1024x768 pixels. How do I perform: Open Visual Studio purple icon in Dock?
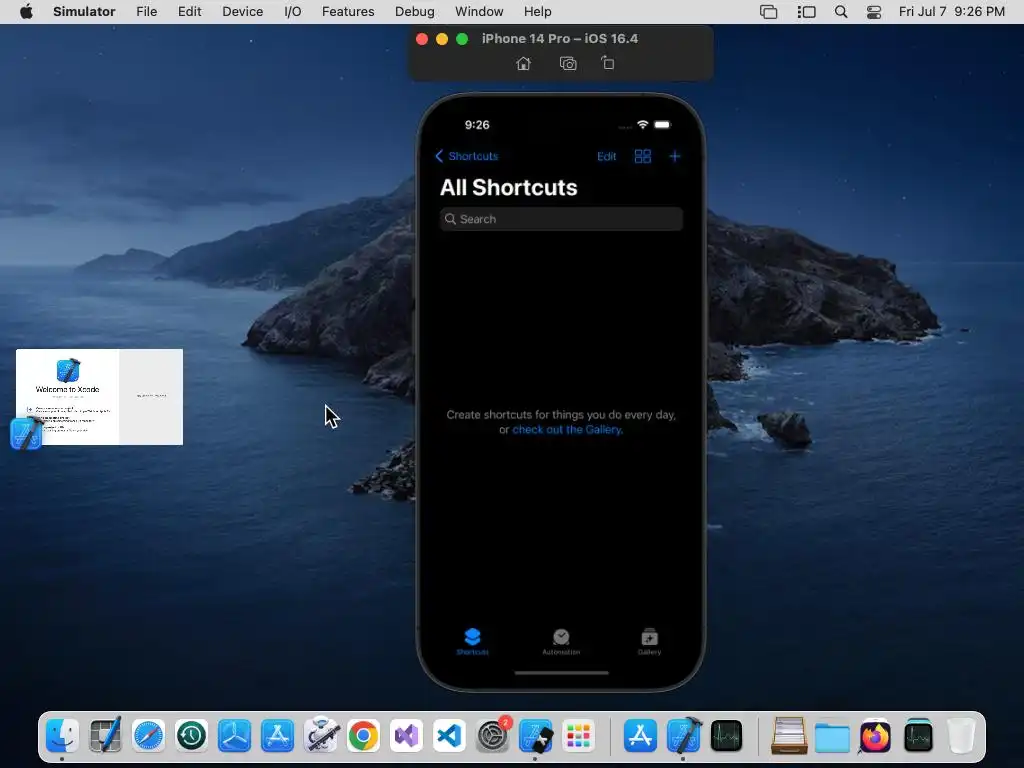pyautogui.click(x=406, y=736)
